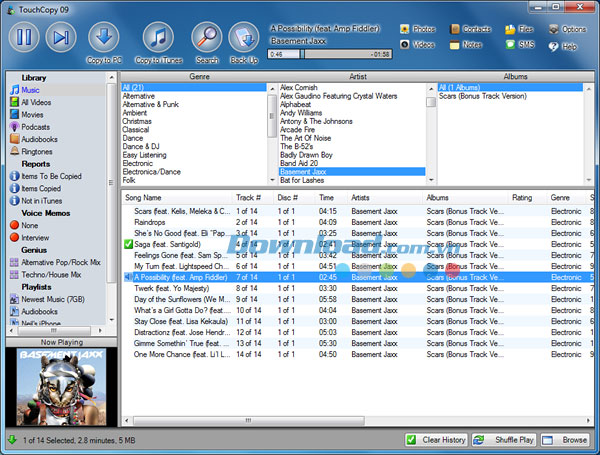Toggle the checkmark on Saga track

(129, 244)
